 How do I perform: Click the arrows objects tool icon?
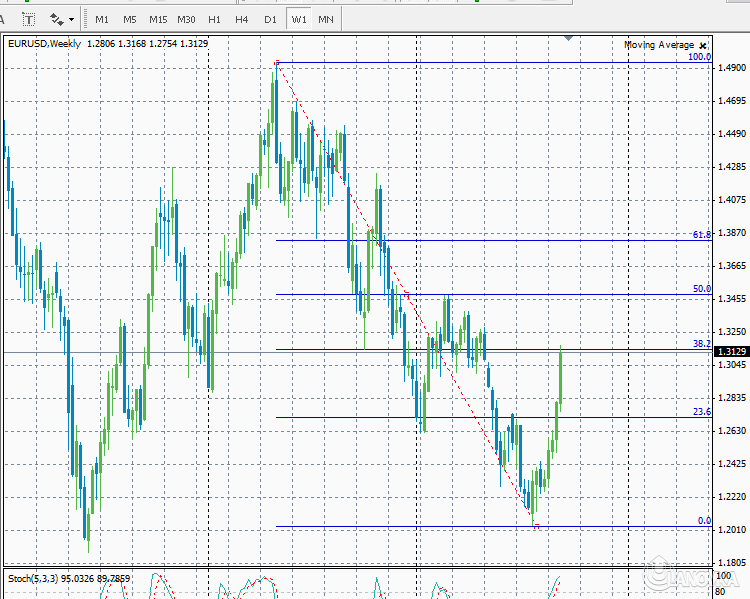click(x=56, y=19)
